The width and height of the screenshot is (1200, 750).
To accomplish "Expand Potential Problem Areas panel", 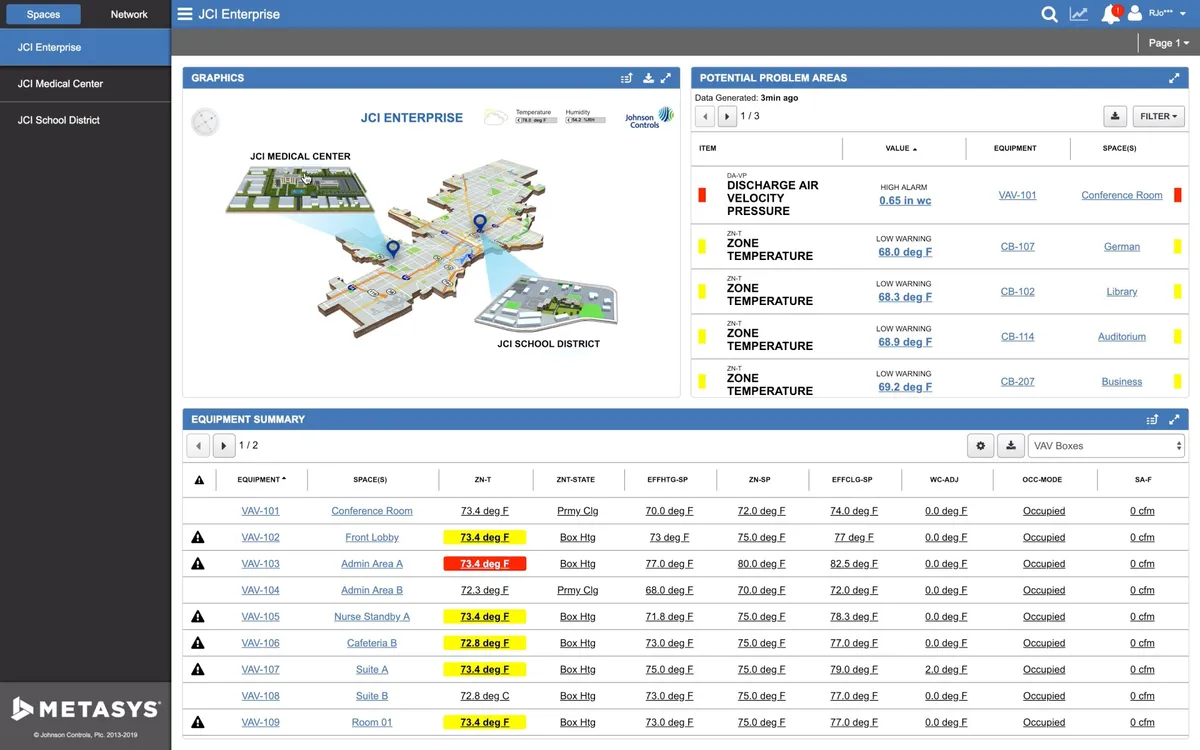I will pyautogui.click(x=1174, y=78).
